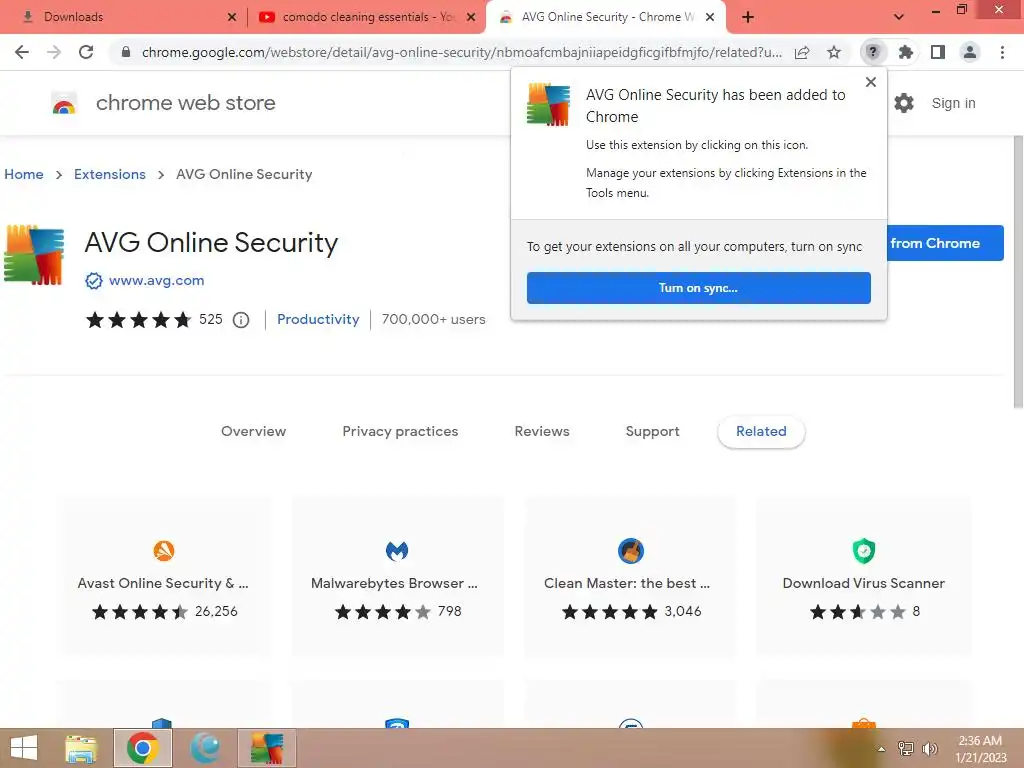The image size is (1024, 768).
Task: Go to Extensions breadcrumb link
Action: click(110, 174)
